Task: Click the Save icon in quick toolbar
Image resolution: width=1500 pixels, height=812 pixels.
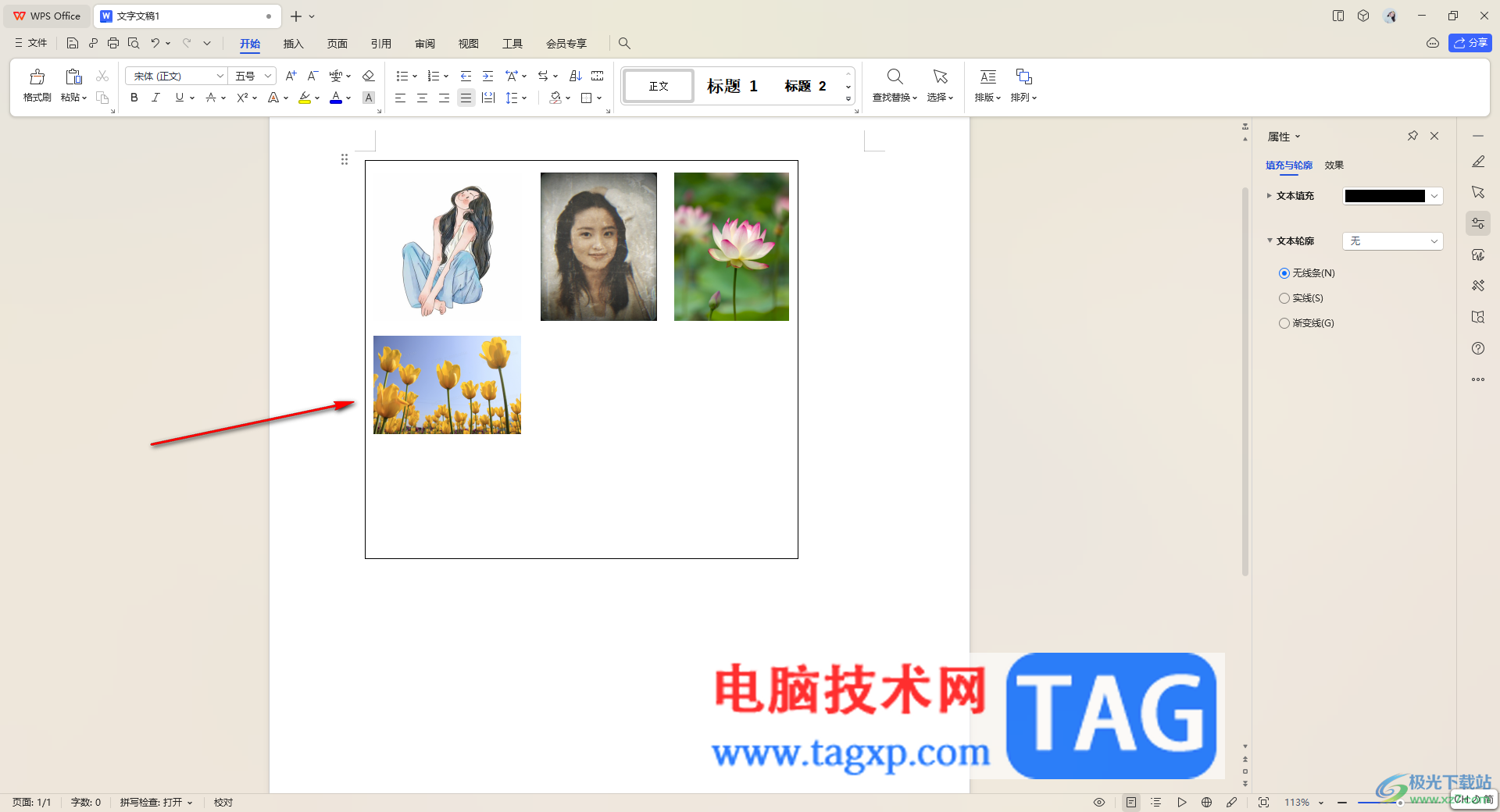Action: point(73,43)
